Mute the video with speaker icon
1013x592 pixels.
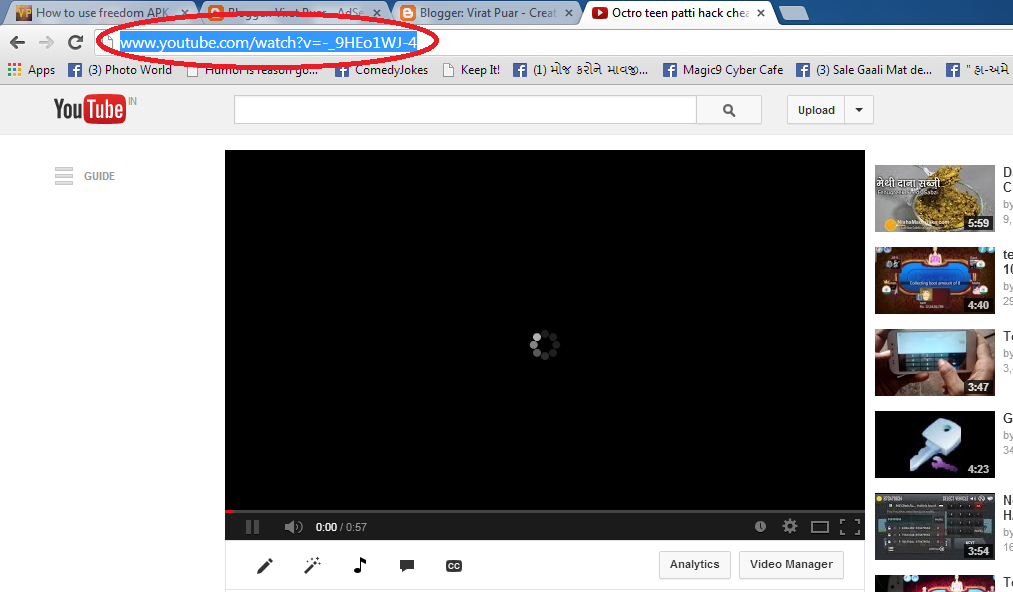click(x=292, y=525)
